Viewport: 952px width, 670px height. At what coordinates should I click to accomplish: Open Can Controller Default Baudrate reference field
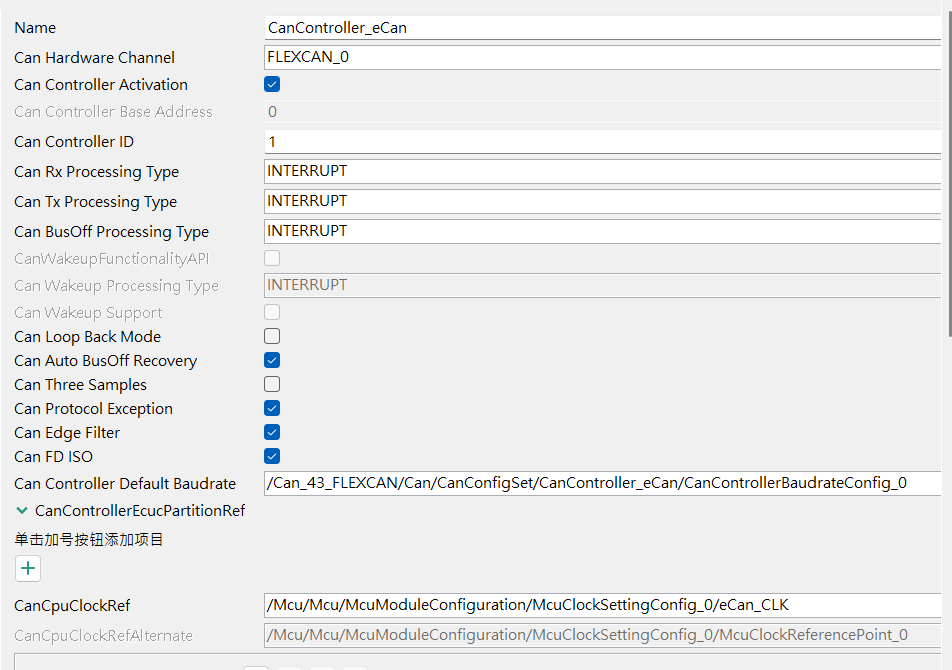tap(602, 483)
